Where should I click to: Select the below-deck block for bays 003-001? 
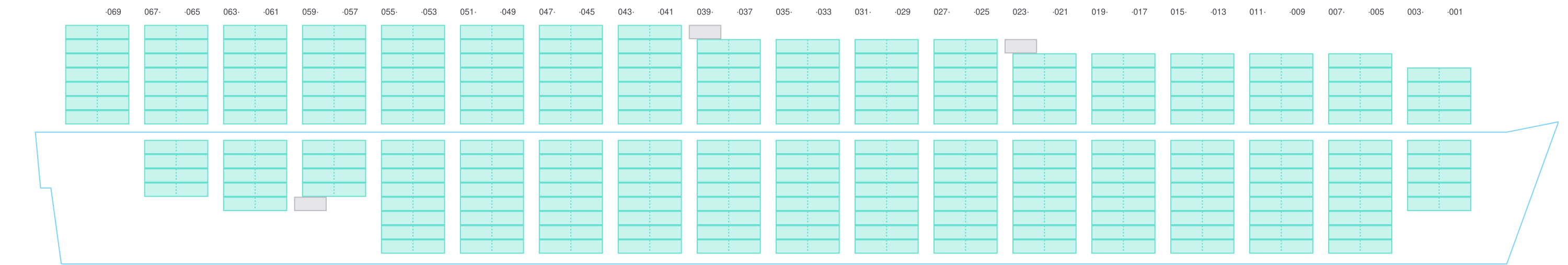coord(1439,176)
